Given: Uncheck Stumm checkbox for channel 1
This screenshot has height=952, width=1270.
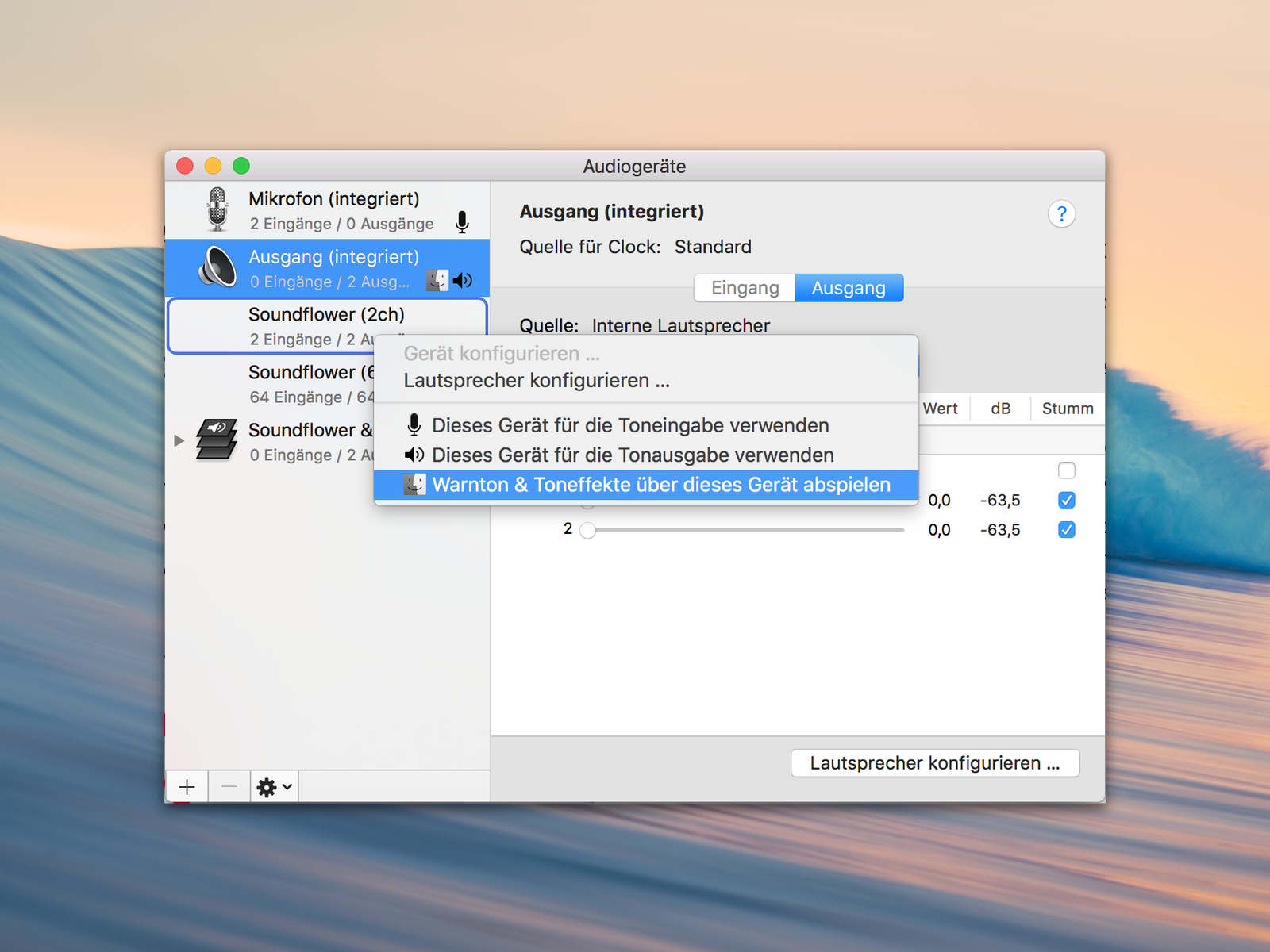Looking at the screenshot, I should (1067, 500).
